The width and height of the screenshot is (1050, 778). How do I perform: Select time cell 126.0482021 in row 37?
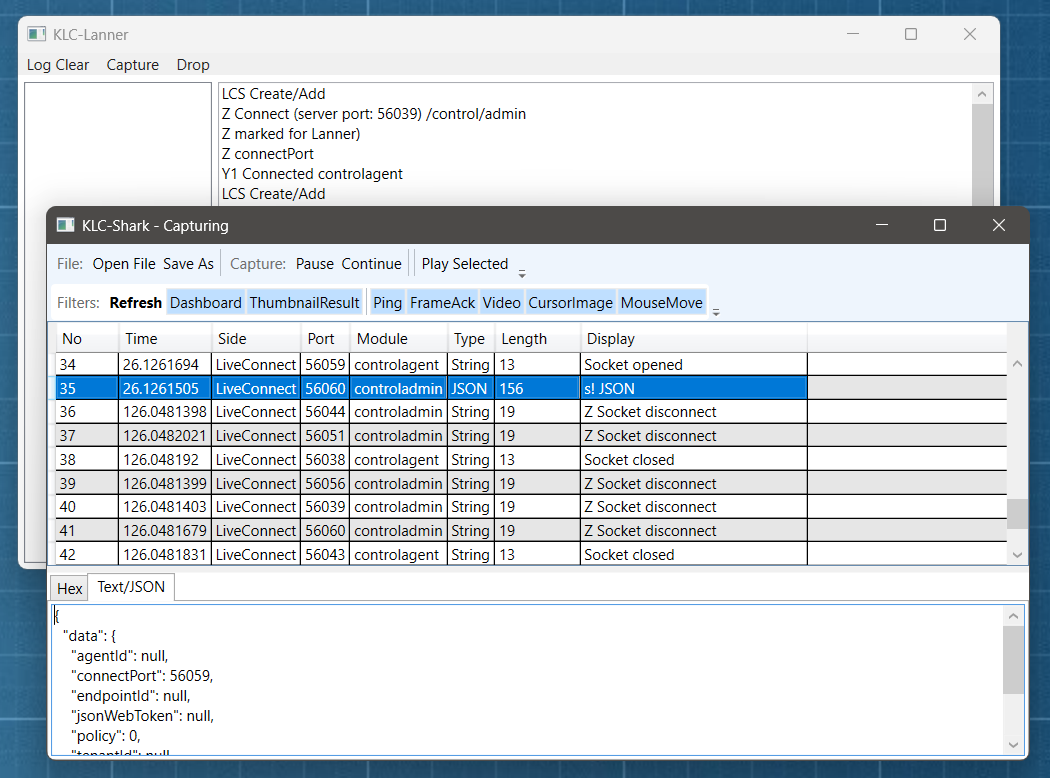[165, 436]
